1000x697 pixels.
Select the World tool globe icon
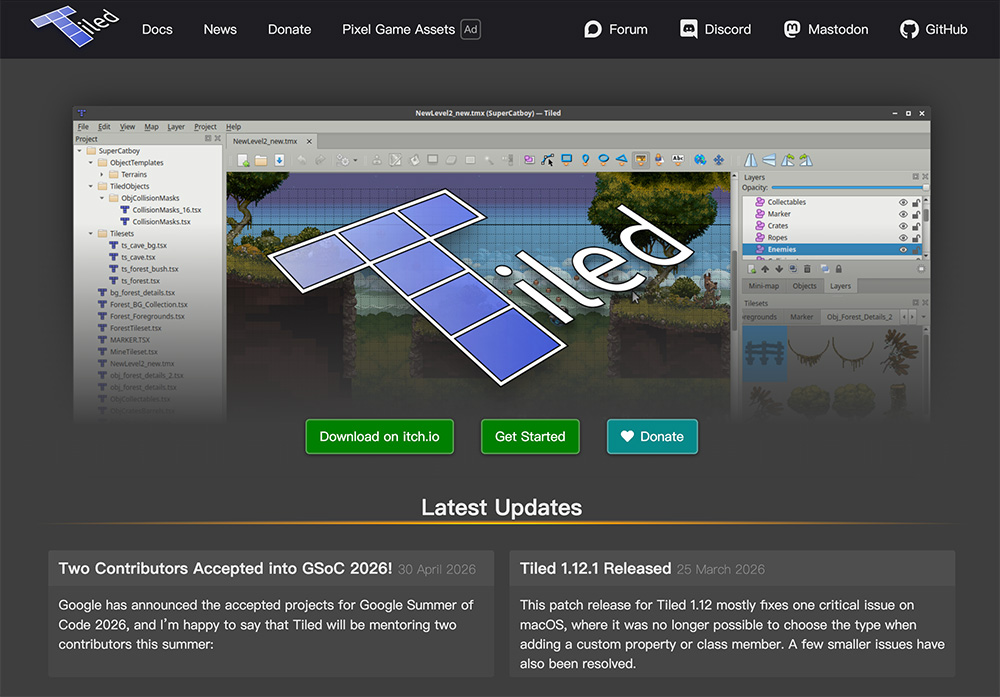click(700, 160)
